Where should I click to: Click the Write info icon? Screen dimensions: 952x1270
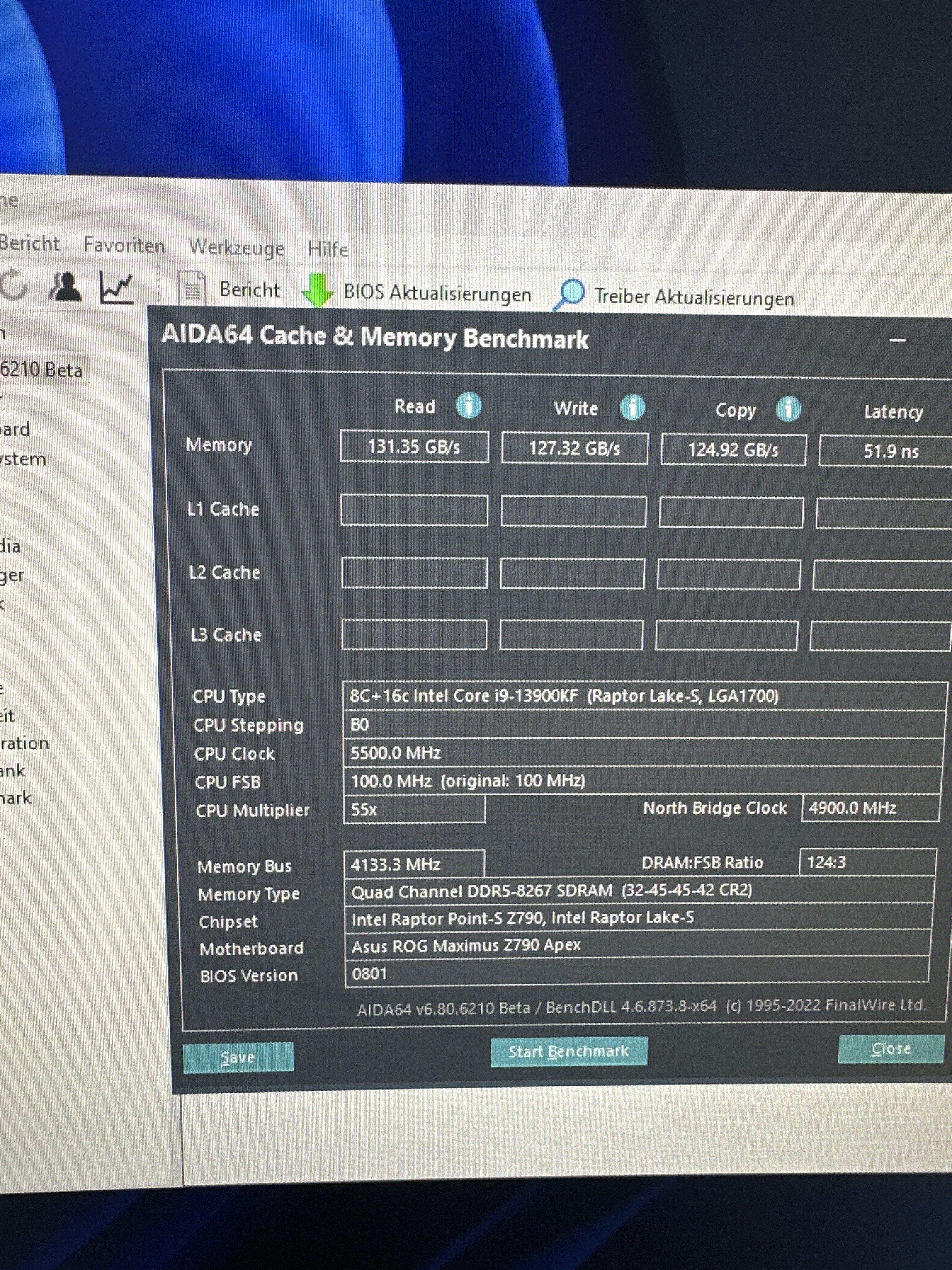tap(632, 407)
